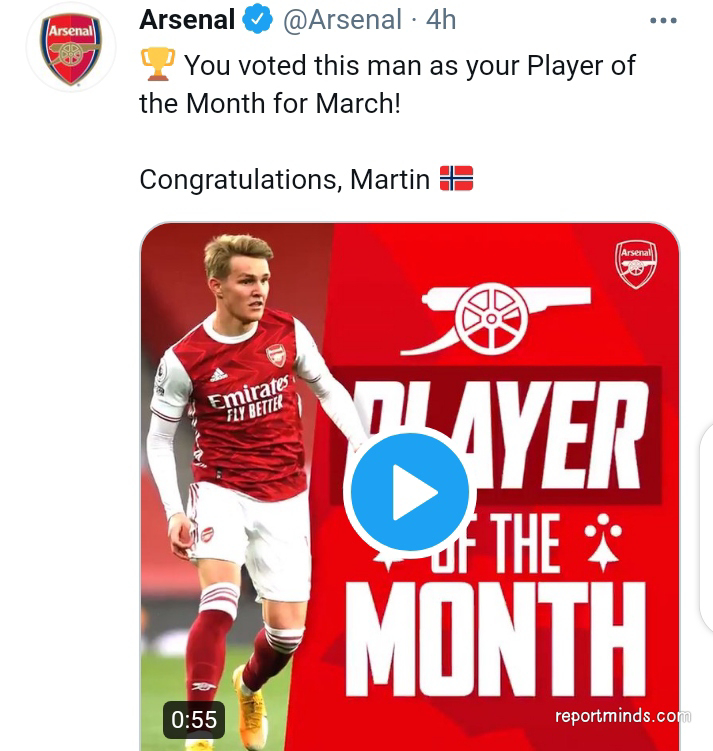Click the "Congratulations, Martin" text

pos(284,180)
